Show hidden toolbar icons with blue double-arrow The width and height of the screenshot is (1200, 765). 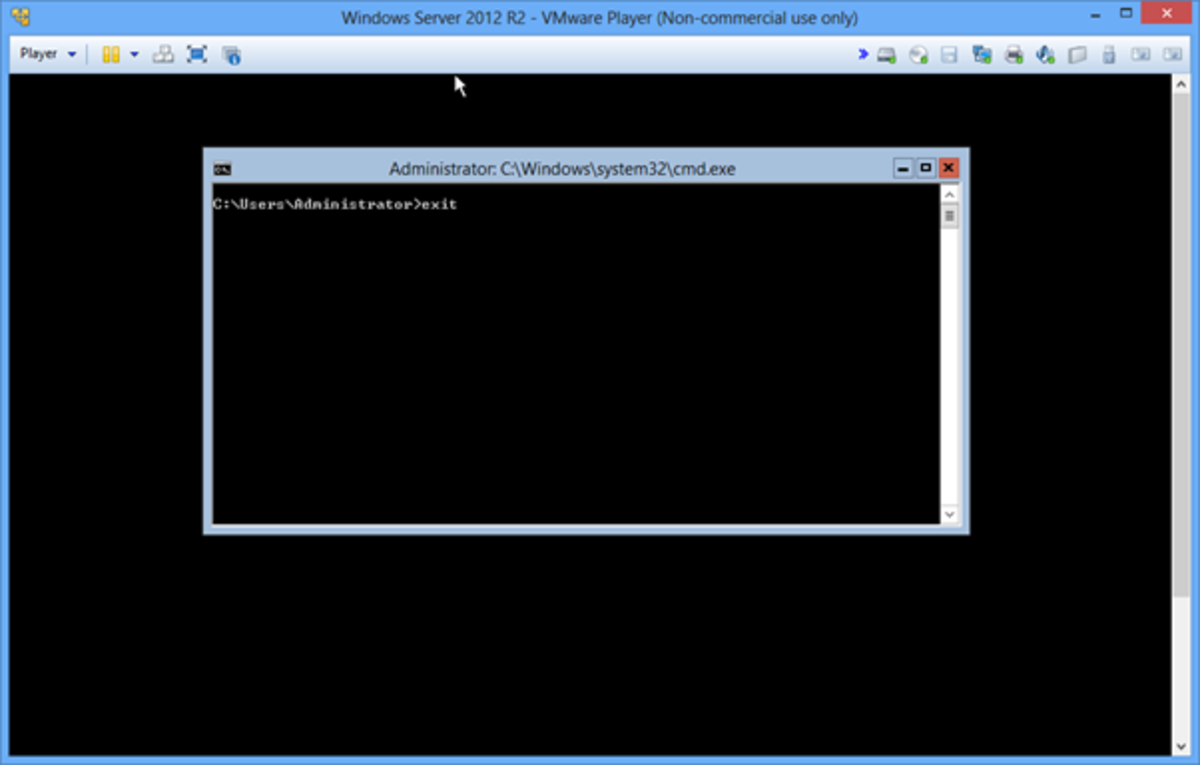coord(862,55)
